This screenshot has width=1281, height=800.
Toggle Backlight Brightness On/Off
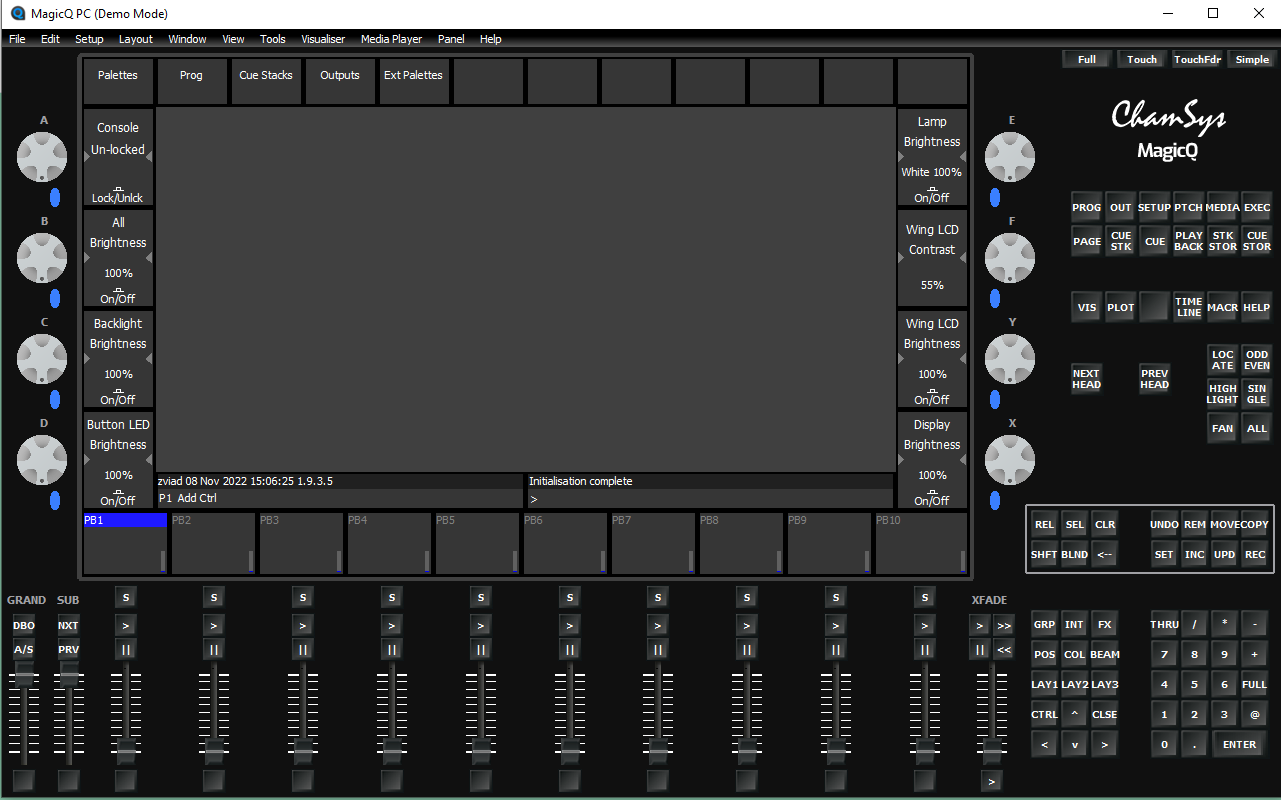(x=118, y=397)
